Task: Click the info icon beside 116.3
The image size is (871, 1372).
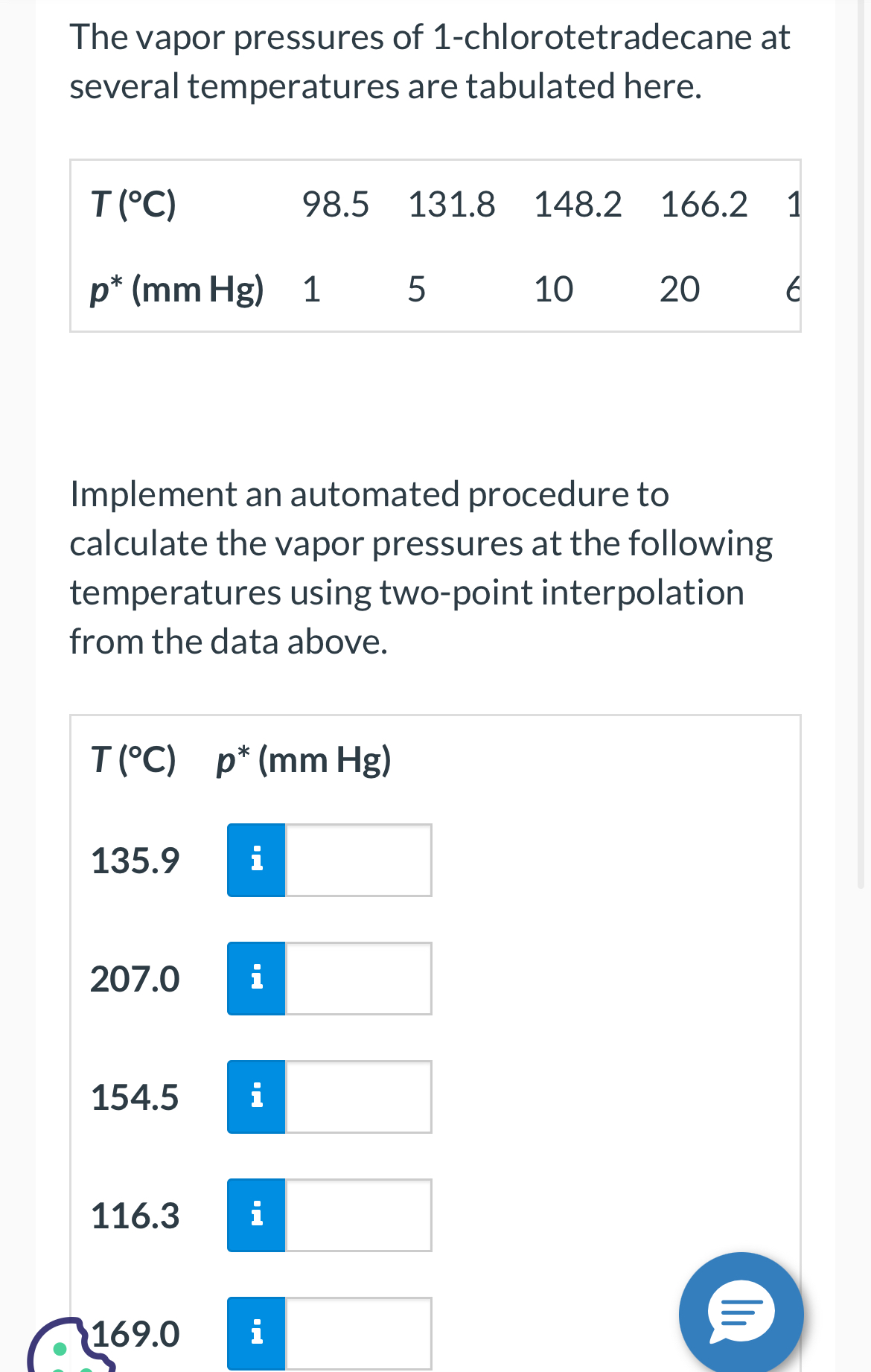Action: 256,1215
